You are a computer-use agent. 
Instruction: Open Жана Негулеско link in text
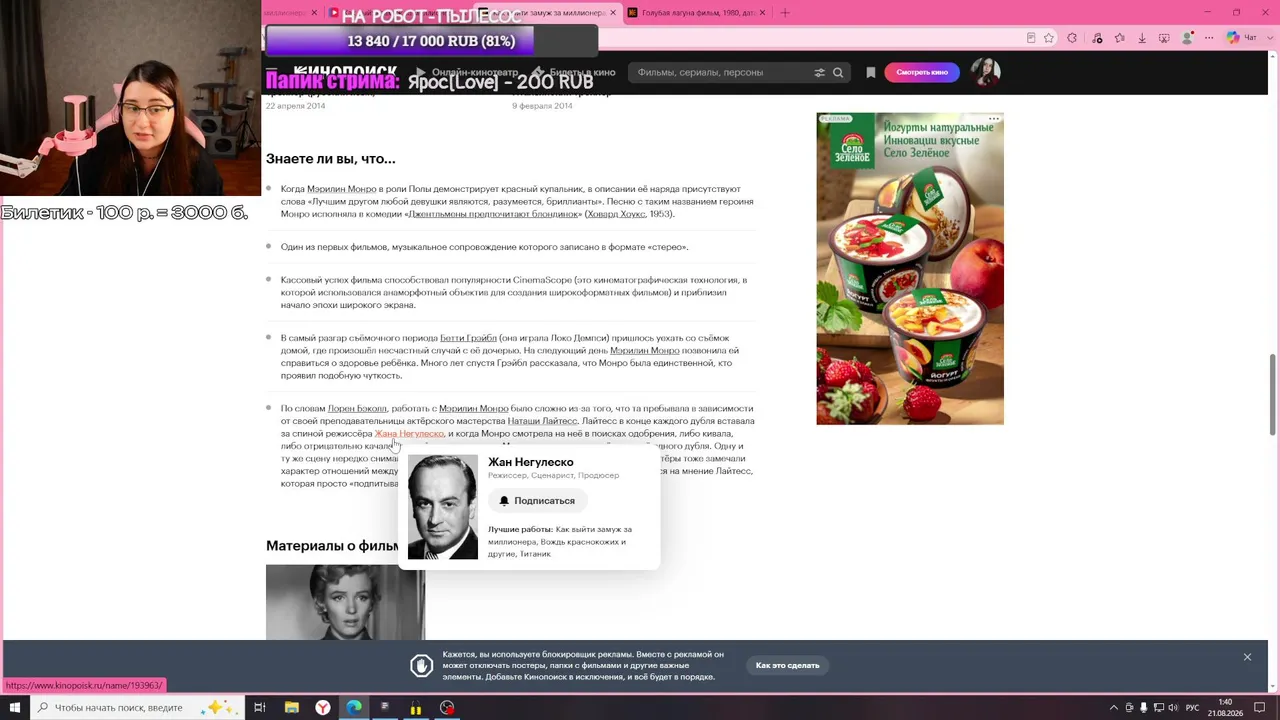coord(409,434)
